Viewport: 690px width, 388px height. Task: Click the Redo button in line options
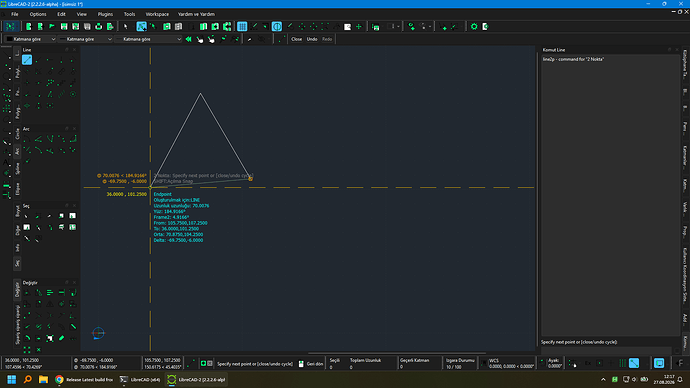coord(327,39)
